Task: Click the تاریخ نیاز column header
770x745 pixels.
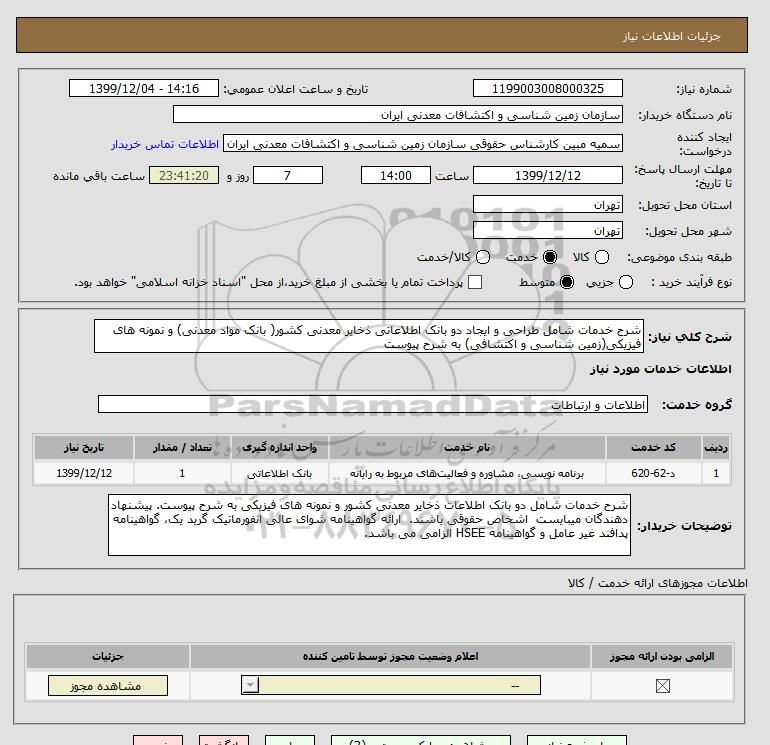Action: coord(84,447)
